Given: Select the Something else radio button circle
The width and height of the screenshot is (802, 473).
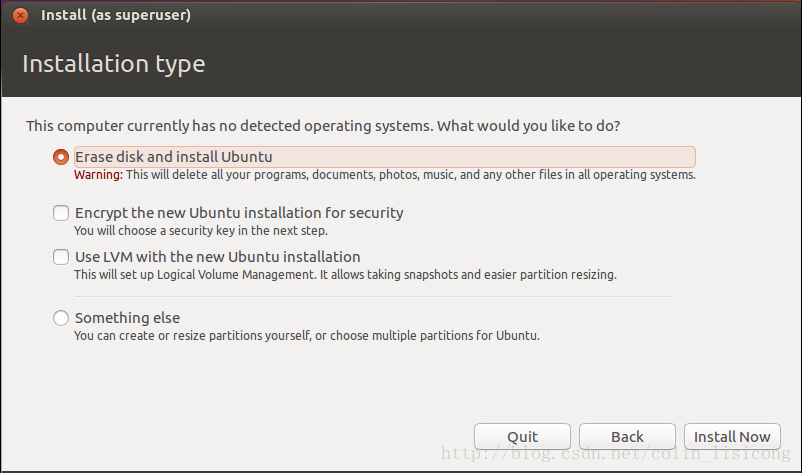Looking at the screenshot, I should (61, 318).
